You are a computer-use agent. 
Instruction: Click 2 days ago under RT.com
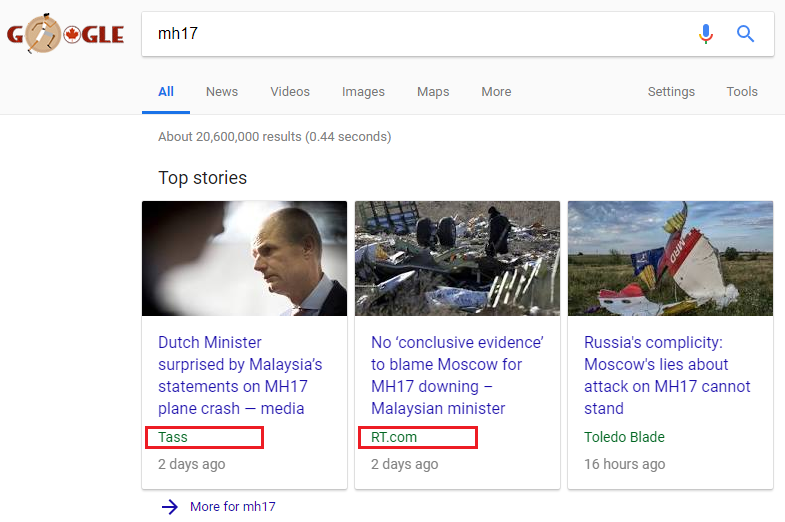click(405, 464)
